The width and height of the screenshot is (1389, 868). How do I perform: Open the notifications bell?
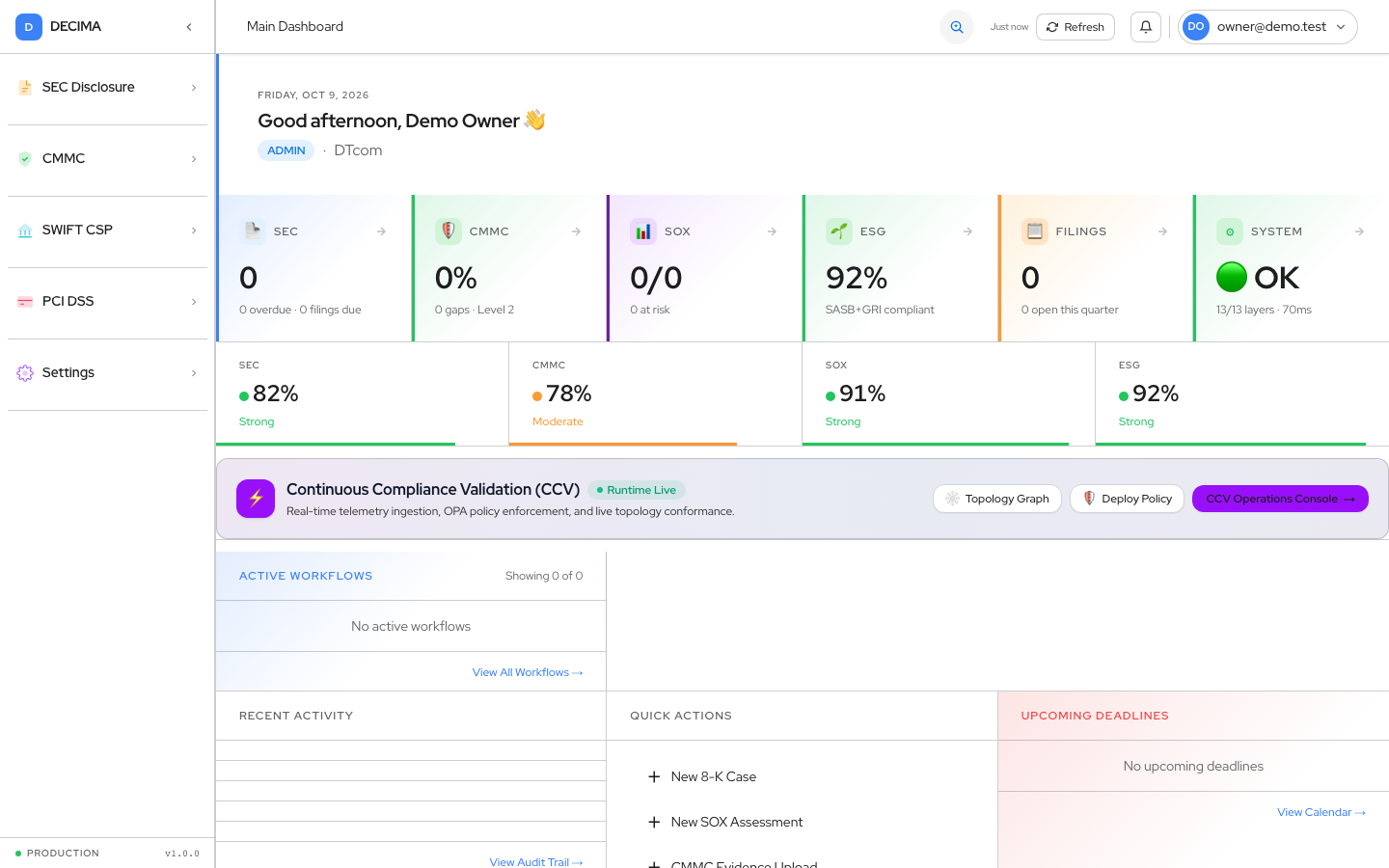(x=1146, y=27)
